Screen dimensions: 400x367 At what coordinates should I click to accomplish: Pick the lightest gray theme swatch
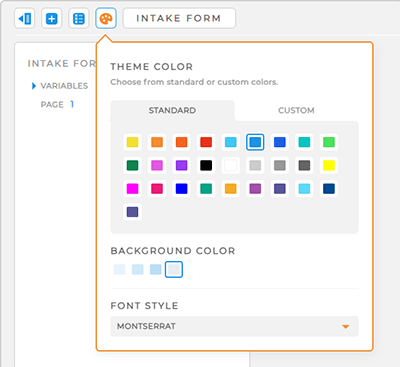[255, 166]
